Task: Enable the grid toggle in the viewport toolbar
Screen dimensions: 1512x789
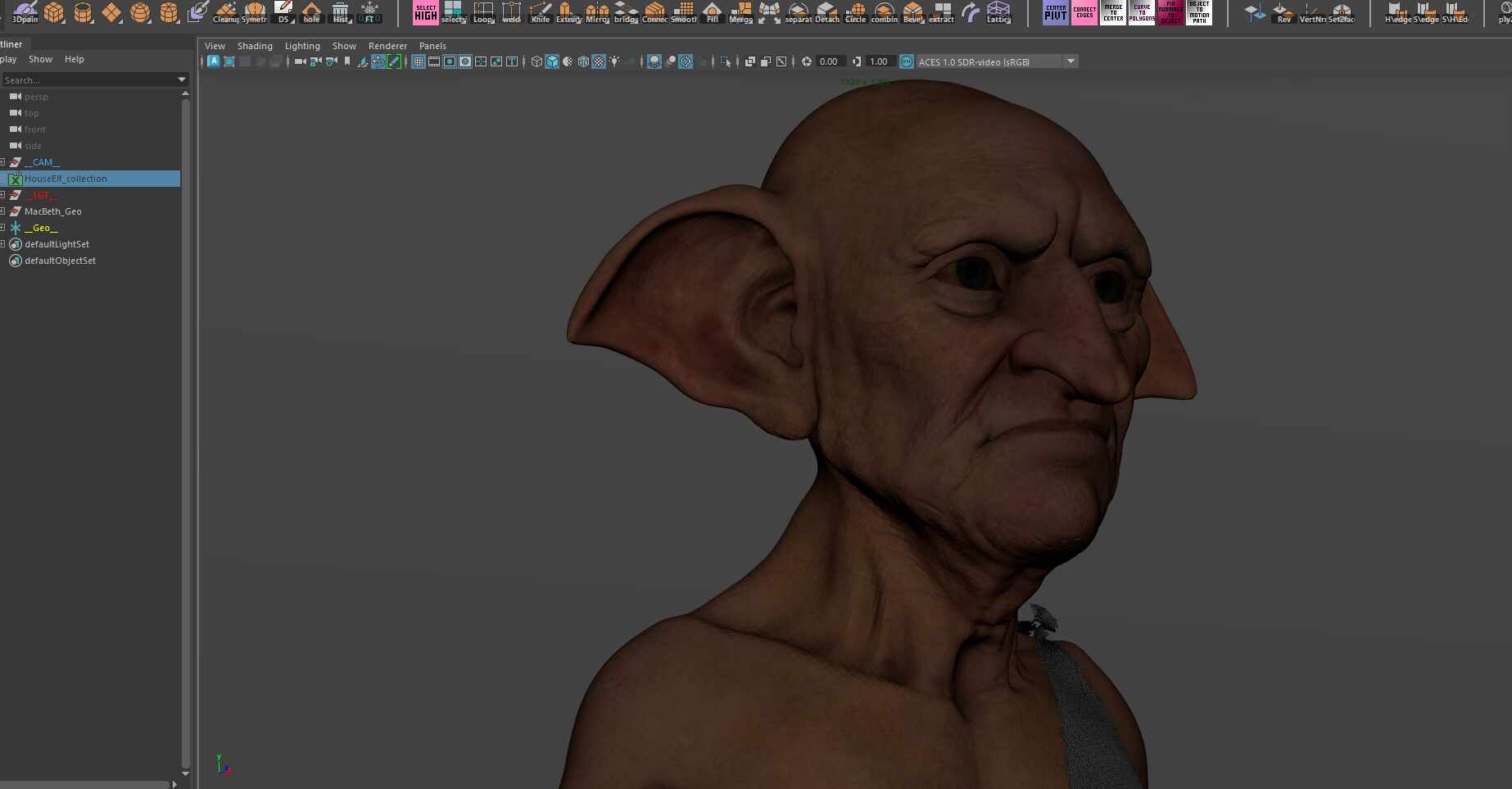Action: (x=418, y=61)
